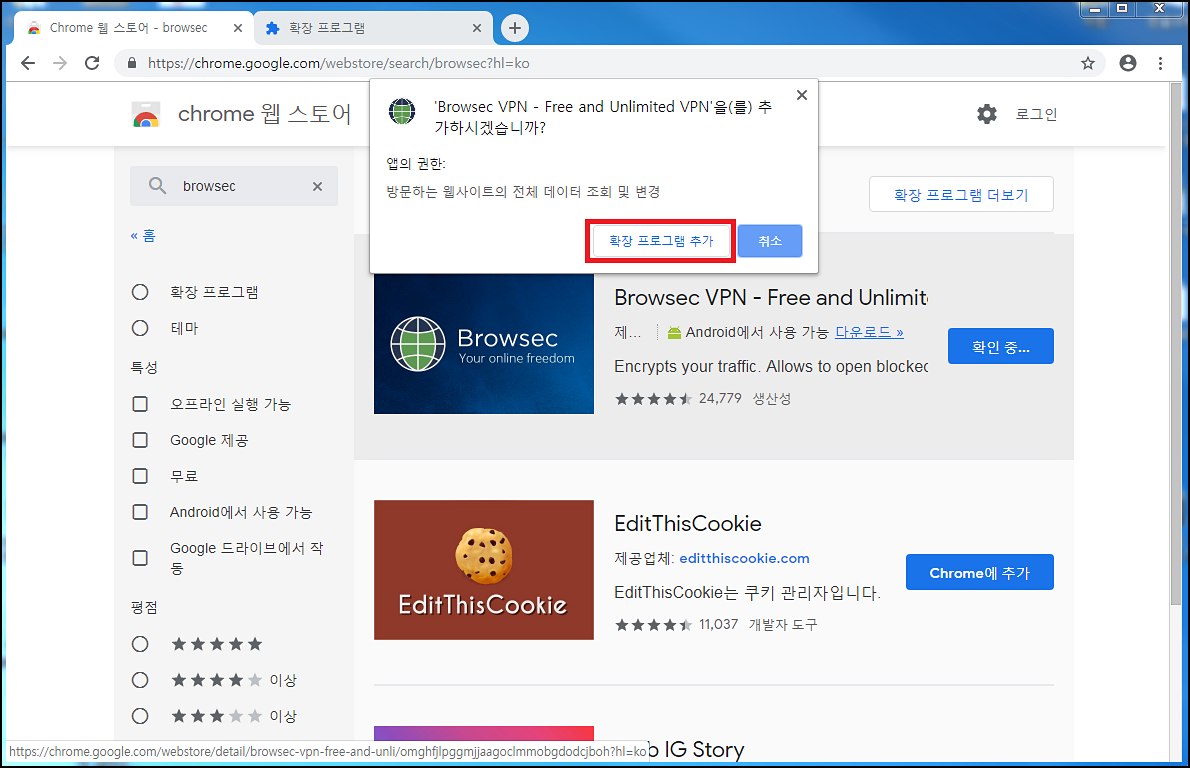Click the 개발자 도구 category label

click(x=782, y=625)
